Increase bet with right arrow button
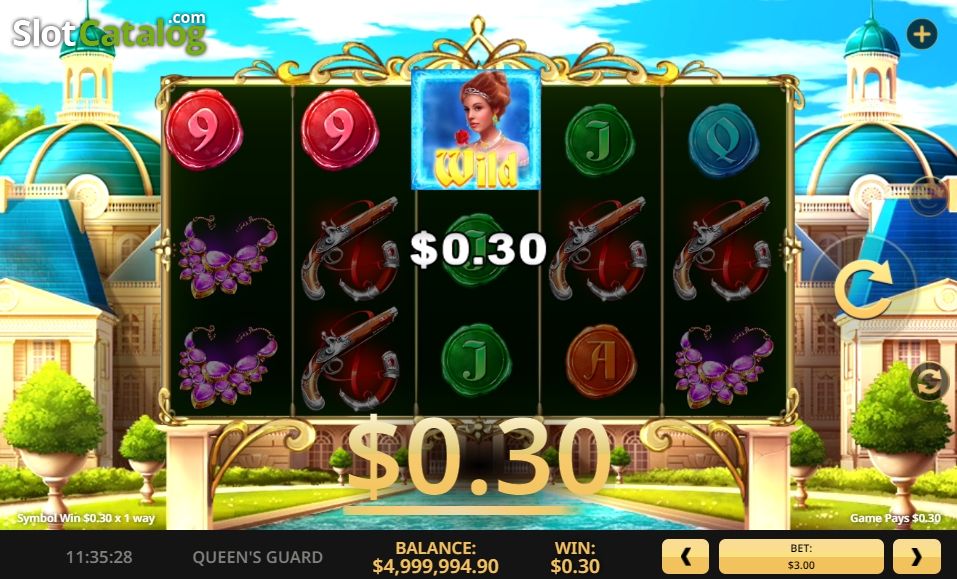957x579 pixels. click(917, 556)
